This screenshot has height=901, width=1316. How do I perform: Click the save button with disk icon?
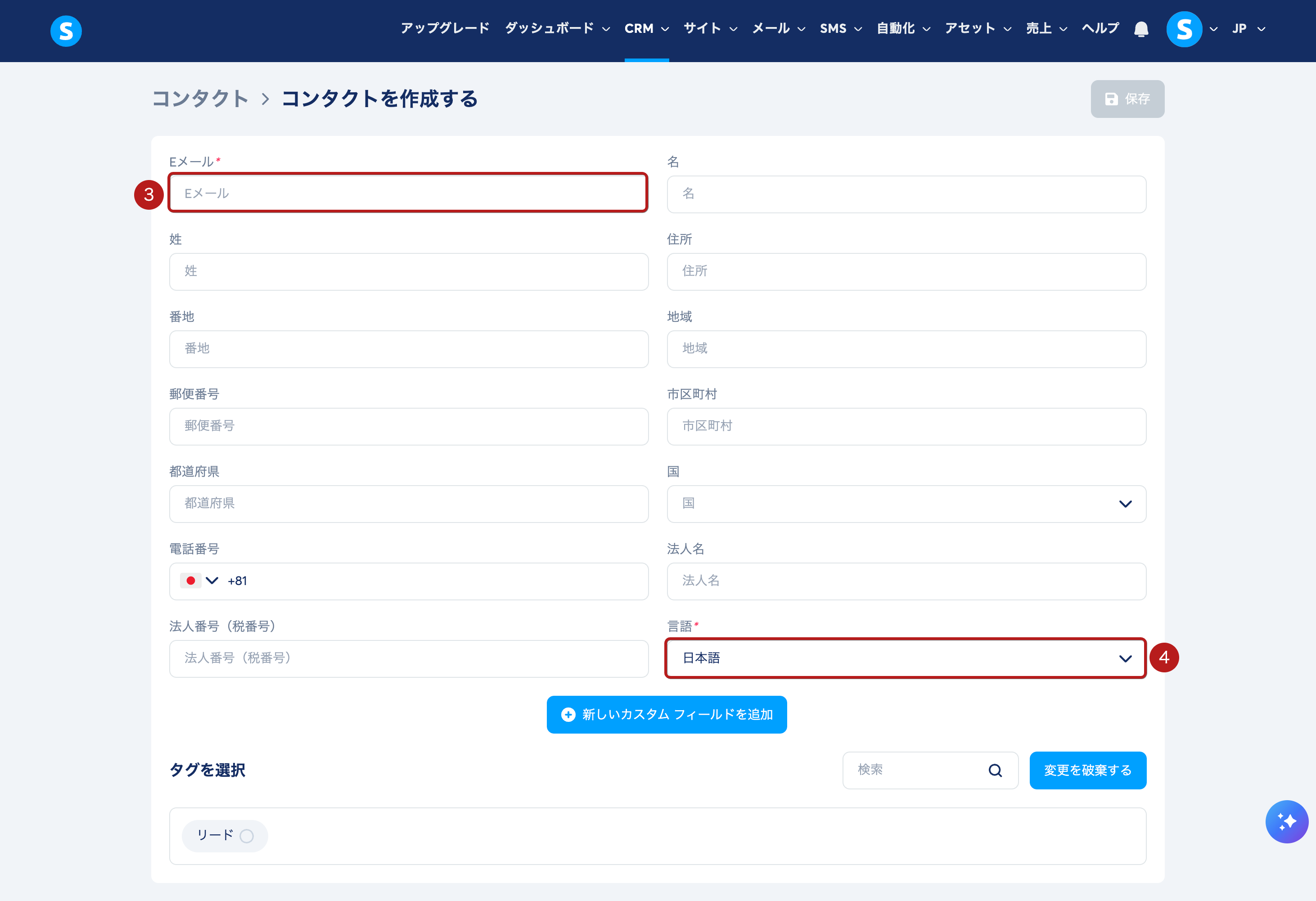click(1127, 99)
